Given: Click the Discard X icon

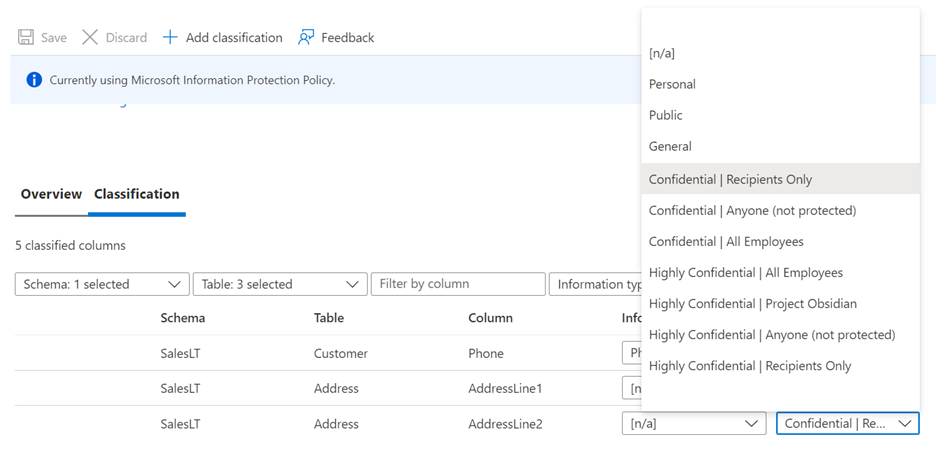Looking at the screenshot, I should (x=90, y=37).
